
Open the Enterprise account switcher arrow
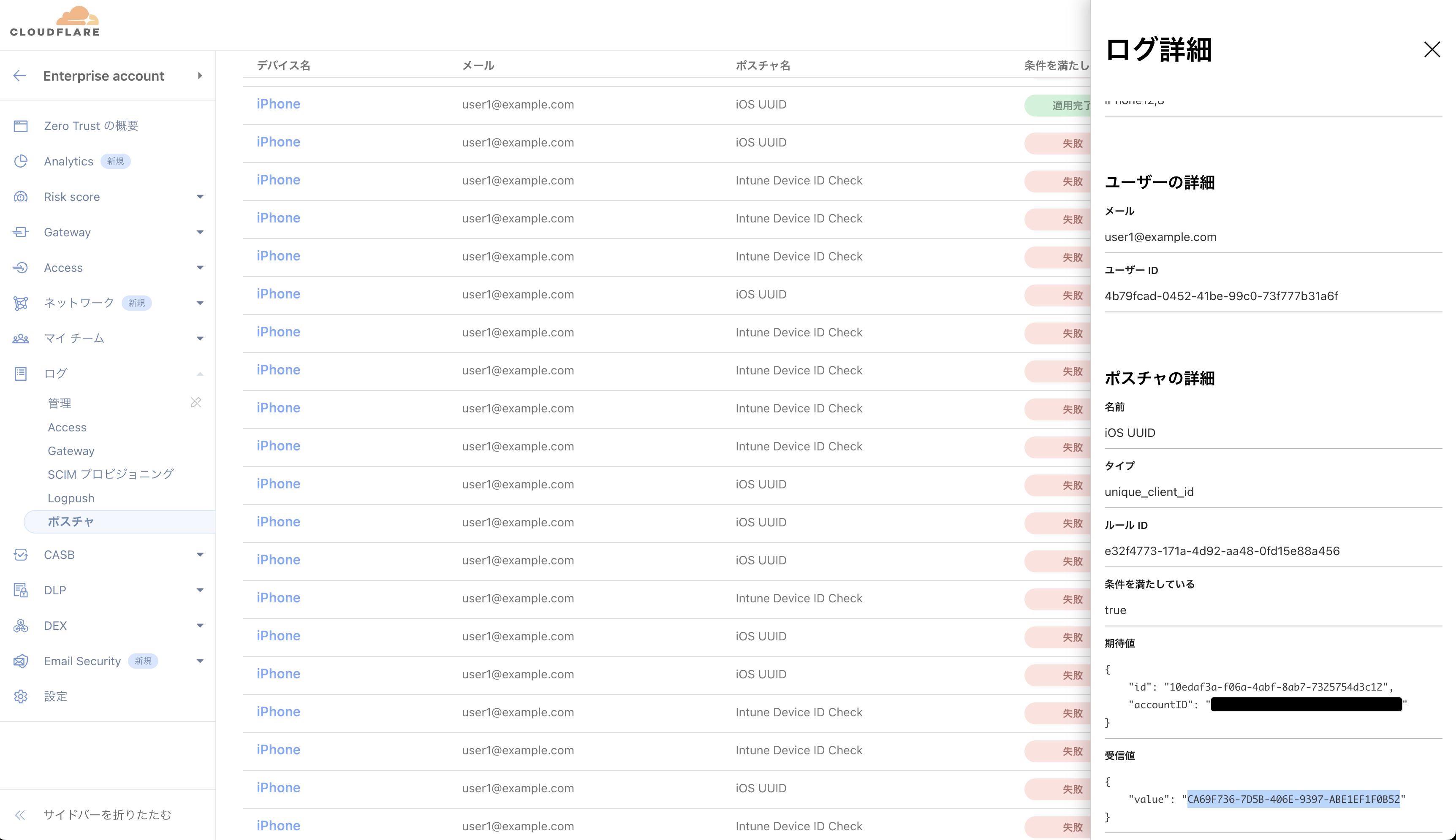tap(200, 76)
